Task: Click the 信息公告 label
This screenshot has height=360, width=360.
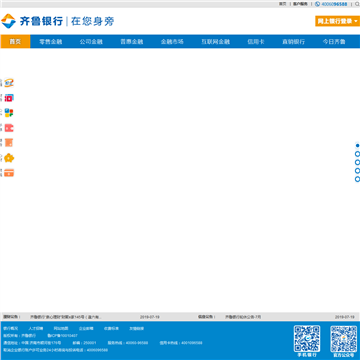Action: click(207, 317)
